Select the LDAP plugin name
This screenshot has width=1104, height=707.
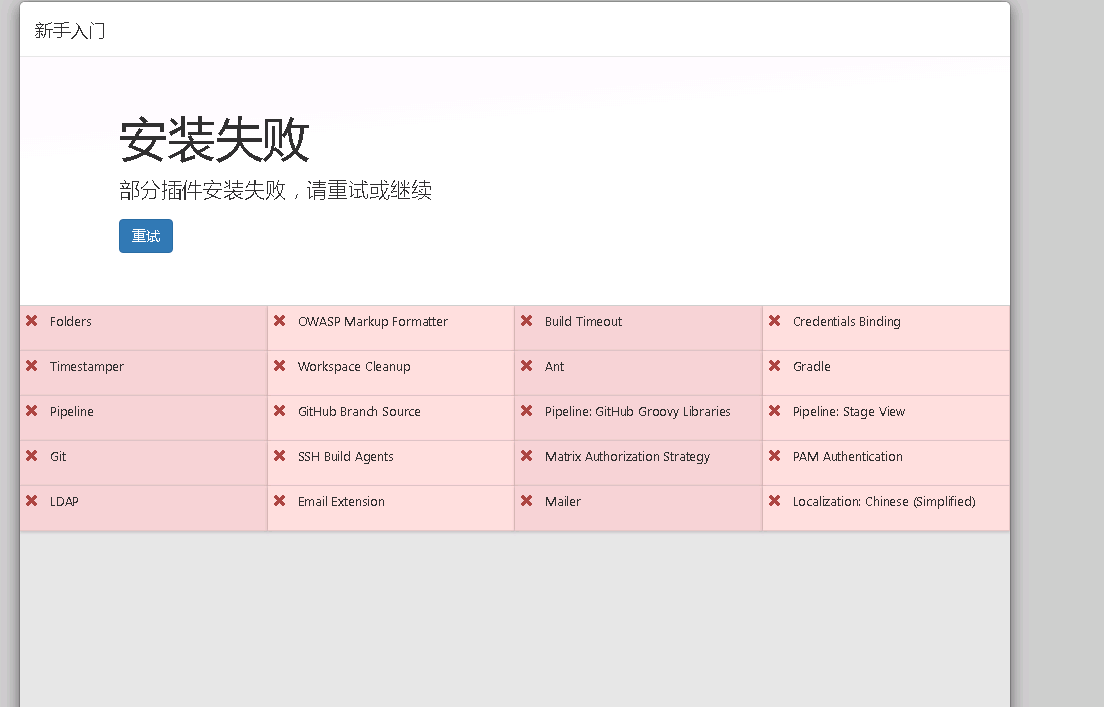pyautogui.click(x=64, y=502)
